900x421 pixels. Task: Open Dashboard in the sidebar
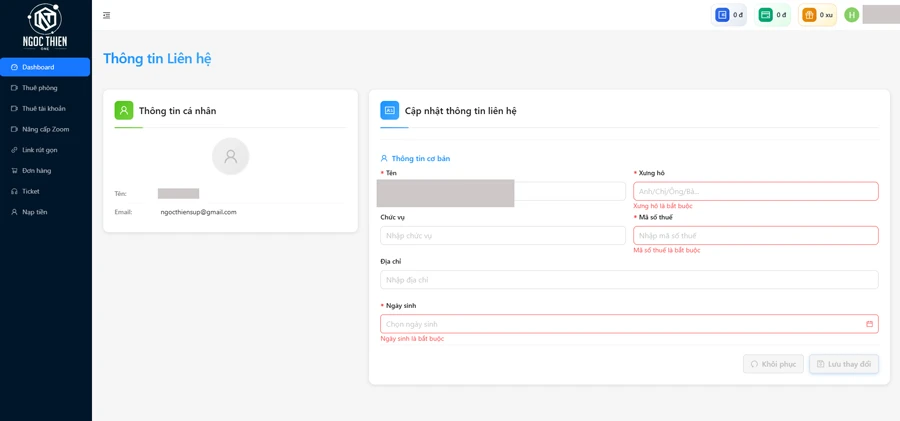[45, 67]
